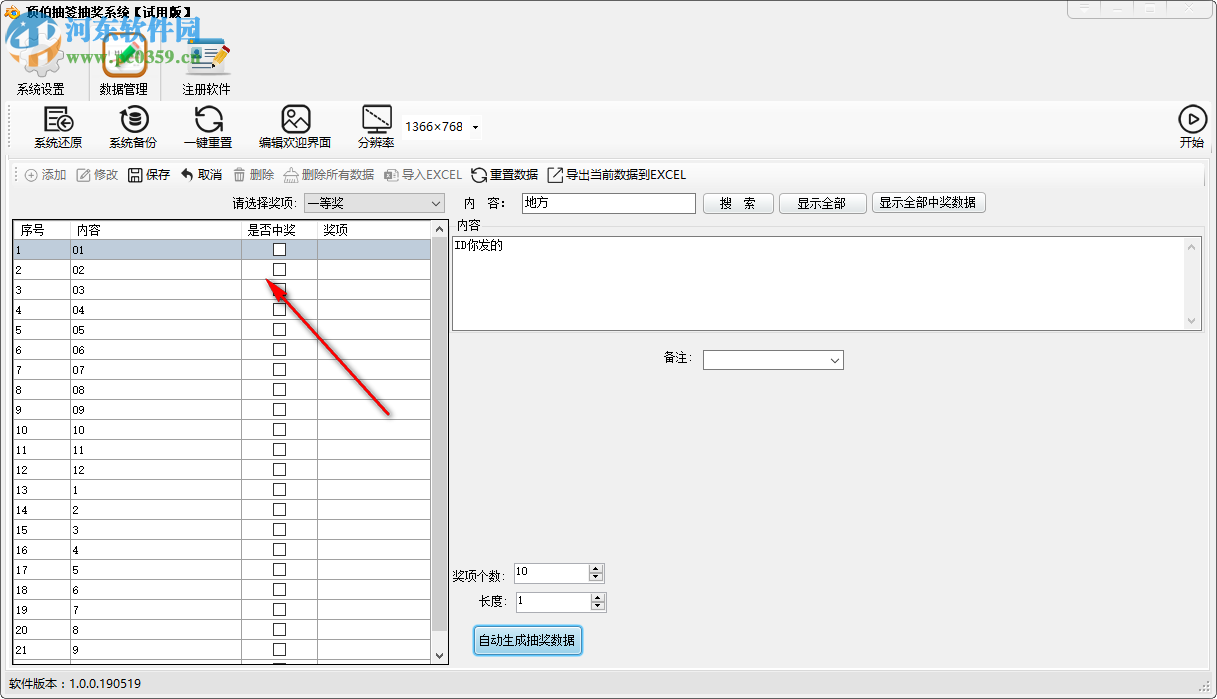Click the 内容 text area
Viewport: 1217px width, 699px height.
coord(818,283)
